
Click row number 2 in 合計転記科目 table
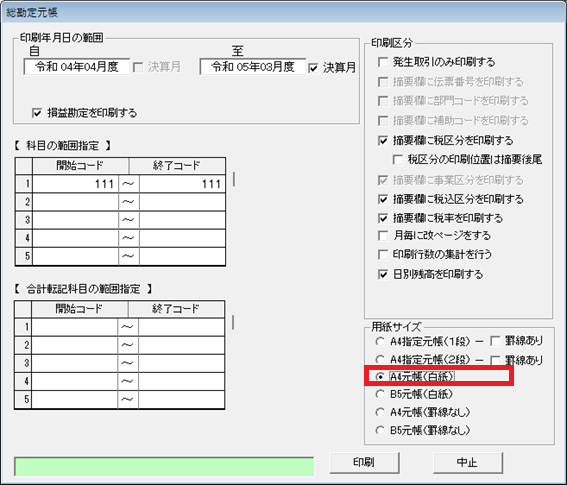(x=24, y=345)
